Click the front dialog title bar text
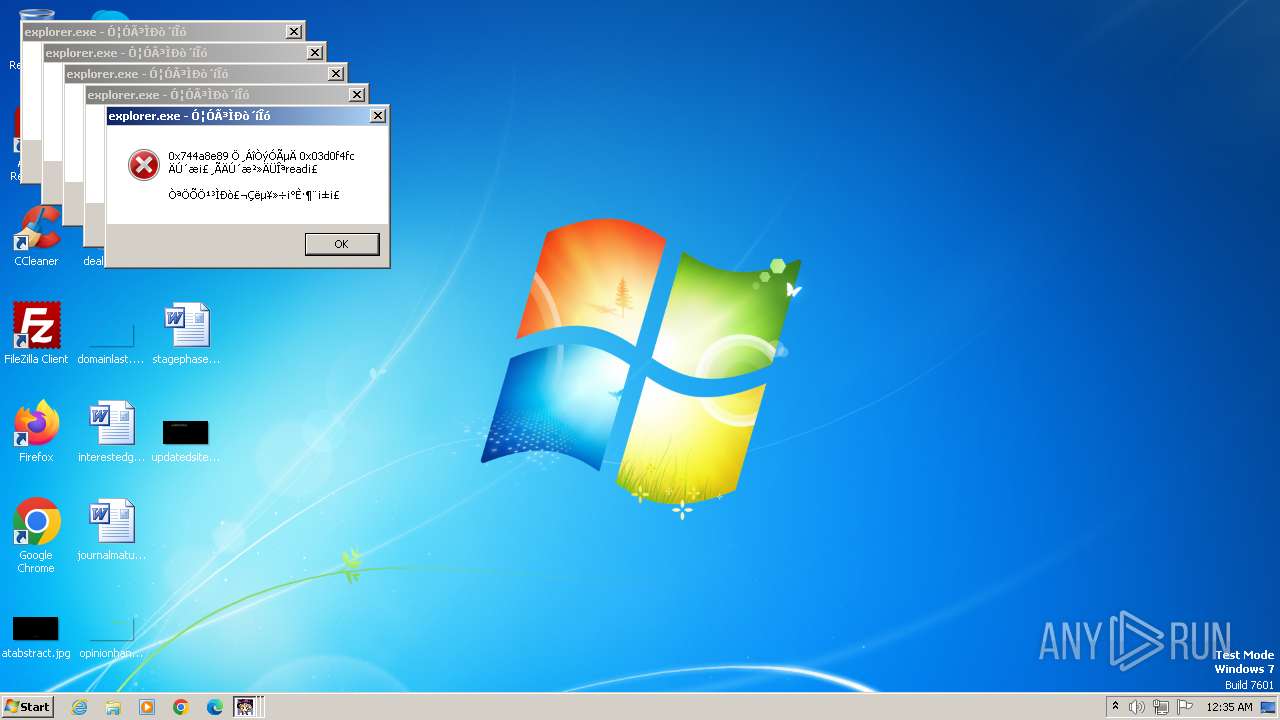Image resolution: width=1280 pixels, height=720 pixels. (189, 116)
